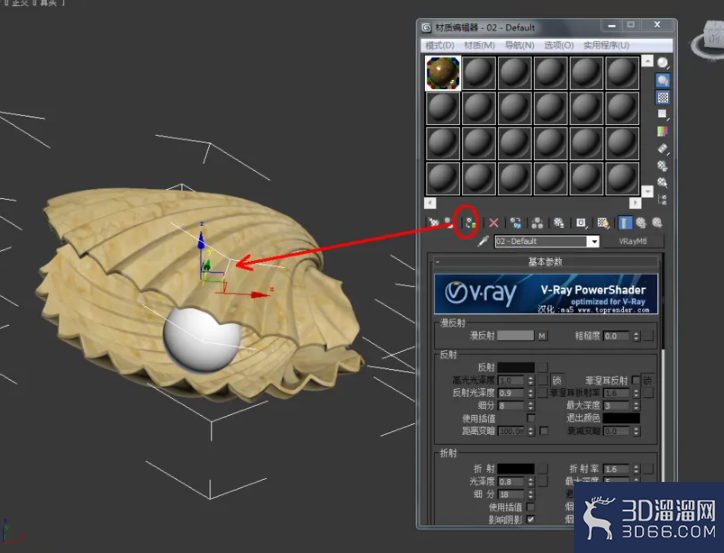Click the Make Preview icon
The image size is (724, 553).
click(x=663, y=148)
